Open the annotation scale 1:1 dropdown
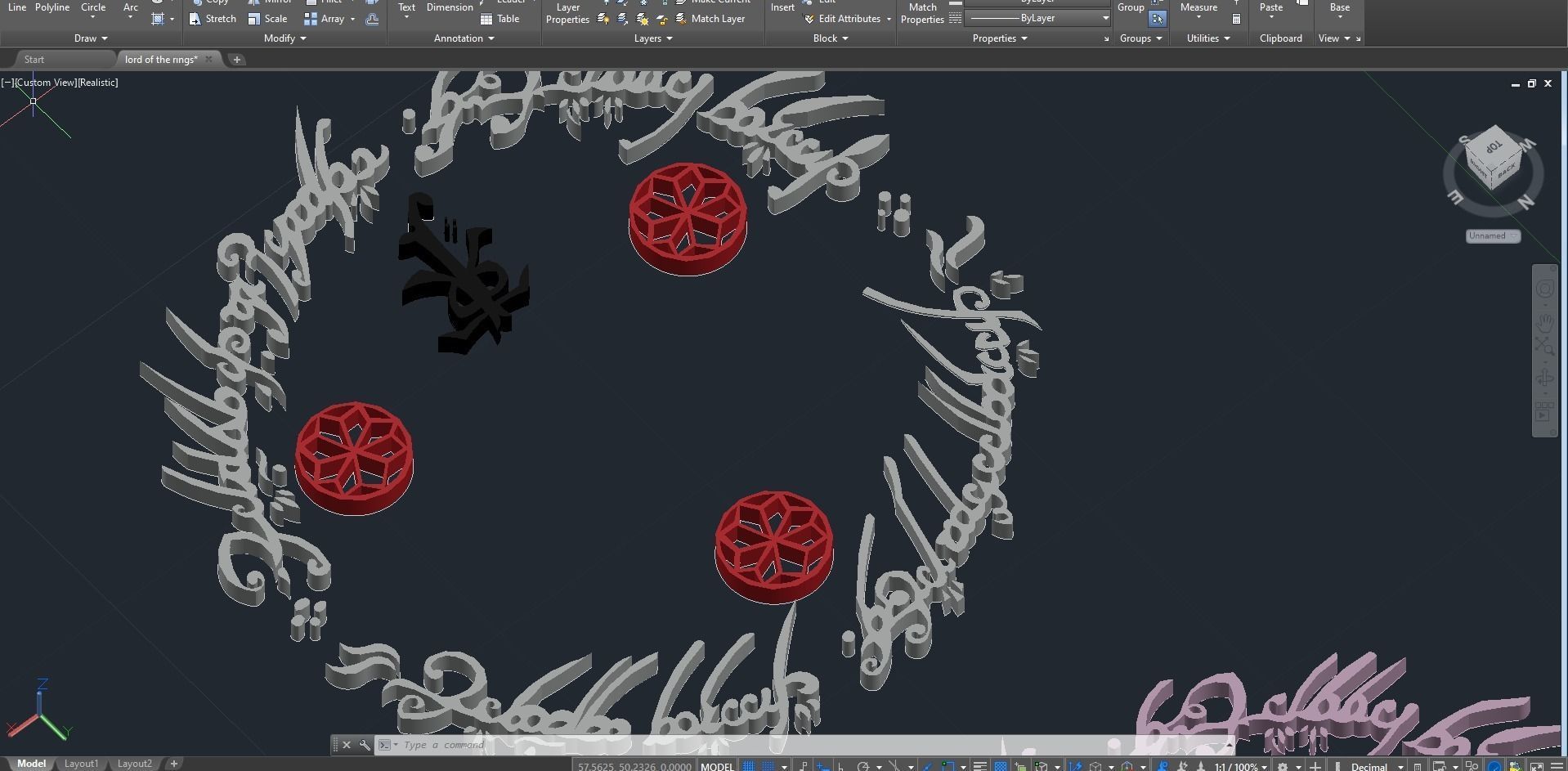Image resolution: width=1568 pixels, height=771 pixels. tap(1239, 766)
